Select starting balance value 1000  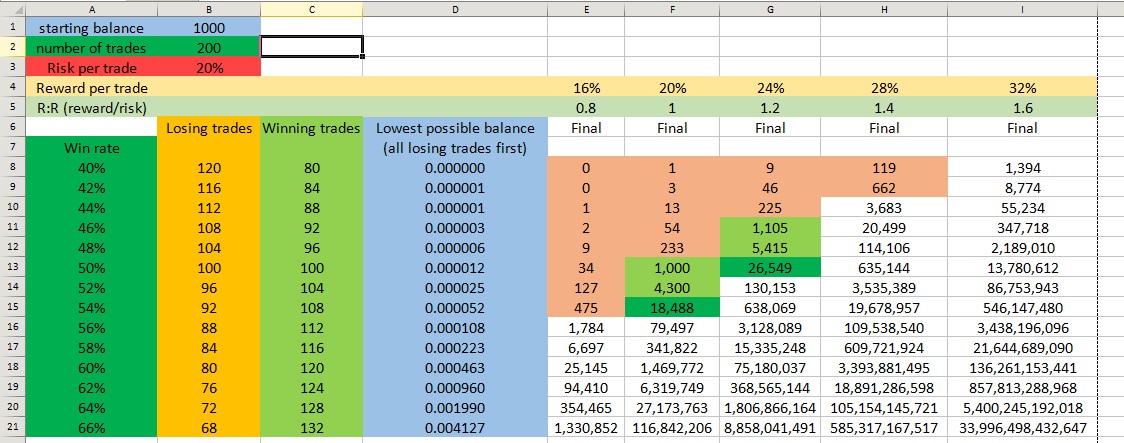209,28
